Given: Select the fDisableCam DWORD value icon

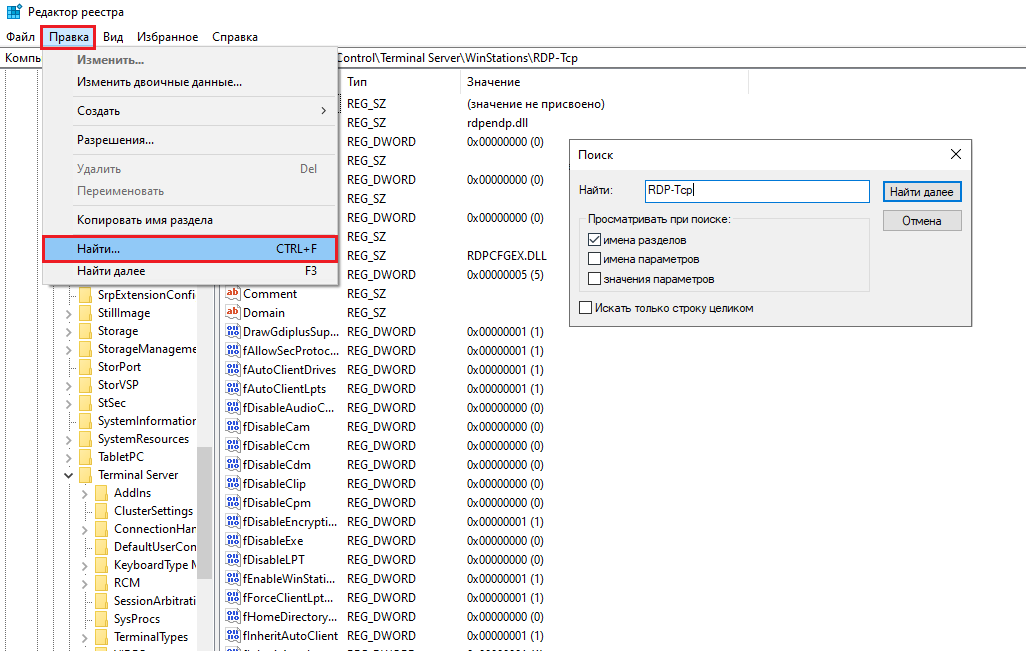Looking at the screenshot, I should [233, 427].
